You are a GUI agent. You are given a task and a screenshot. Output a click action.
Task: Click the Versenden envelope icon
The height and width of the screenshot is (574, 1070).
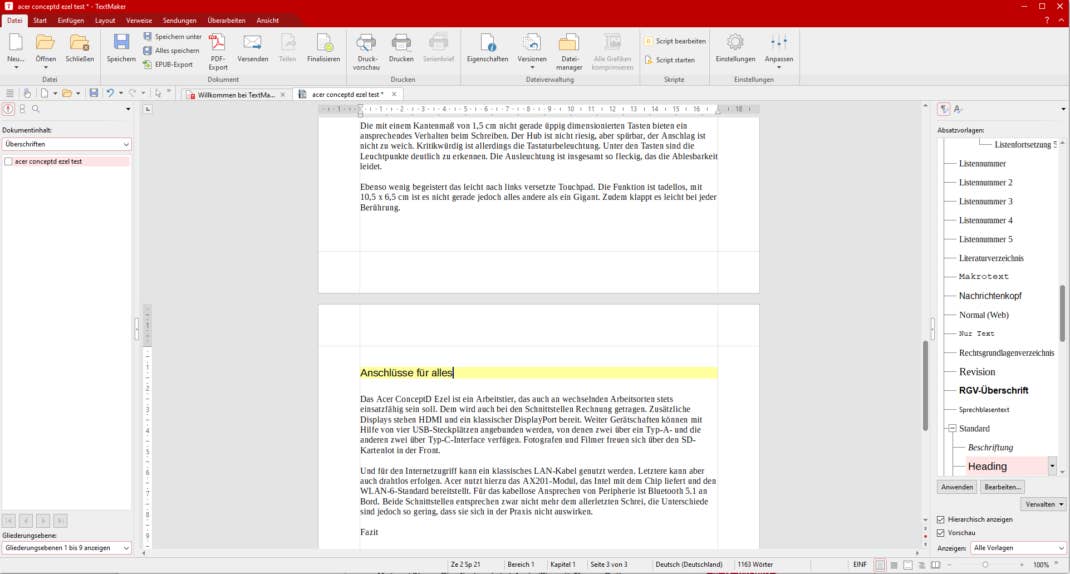pyautogui.click(x=252, y=42)
